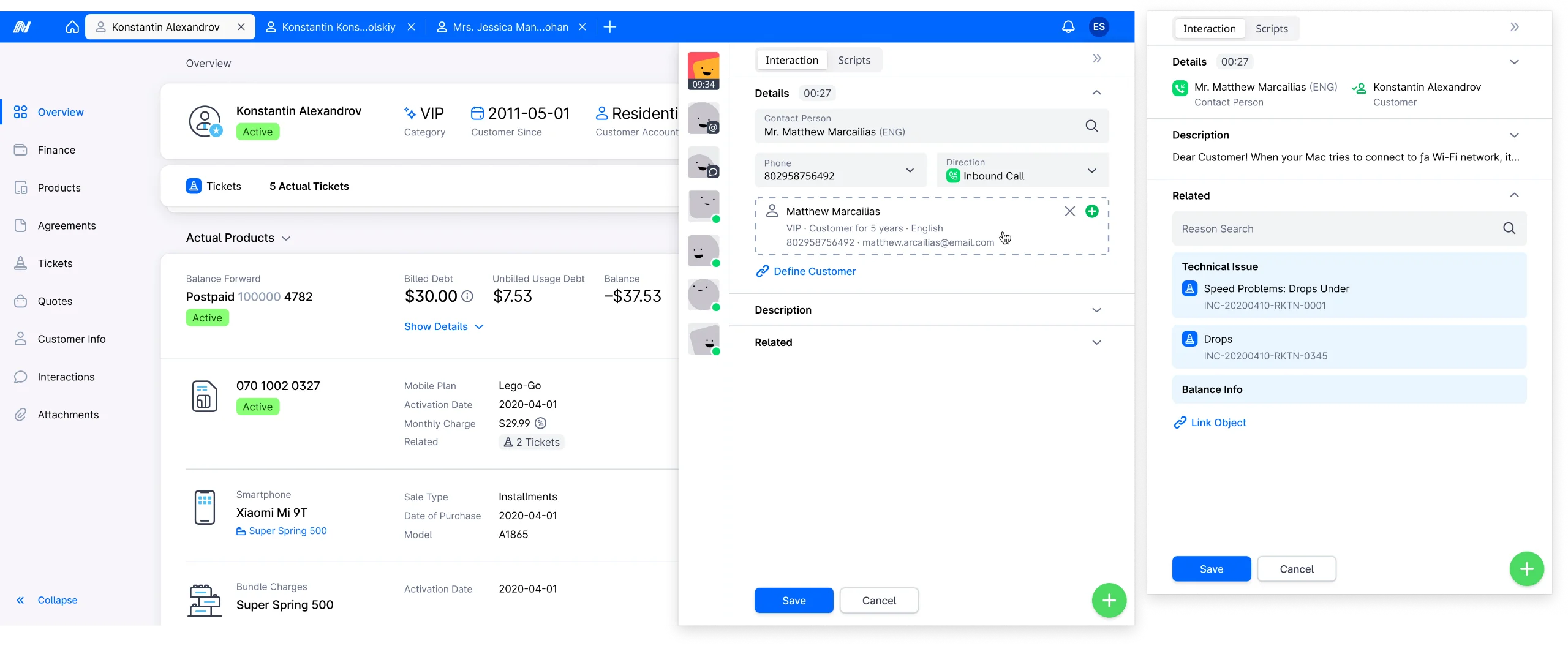The width and height of the screenshot is (1568, 646).
Task: Add Matthew Marcailias with green plus icon
Action: (x=1092, y=211)
